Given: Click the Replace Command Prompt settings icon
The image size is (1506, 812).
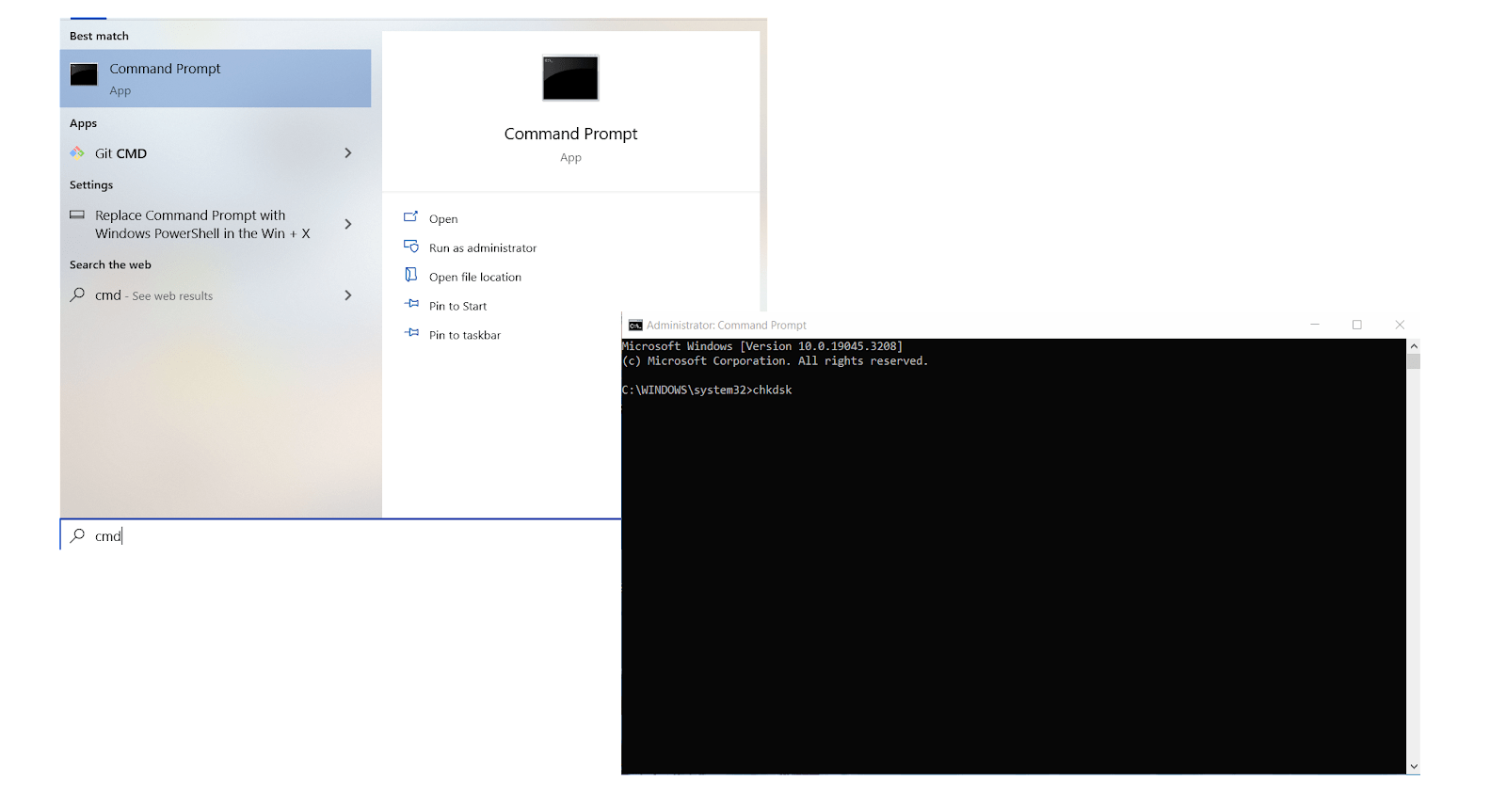Looking at the screenshot, I should point(77,215).
